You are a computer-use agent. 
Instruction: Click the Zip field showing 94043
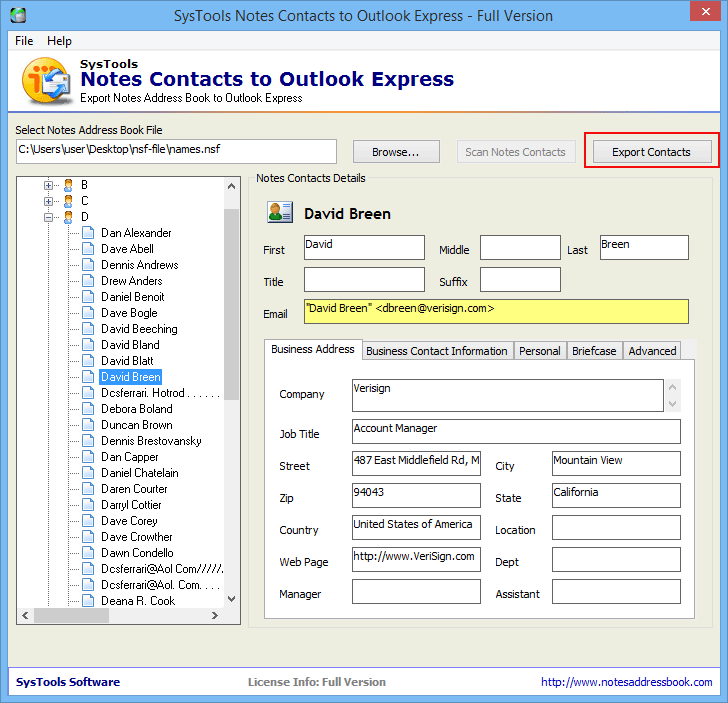pos(416,495)
